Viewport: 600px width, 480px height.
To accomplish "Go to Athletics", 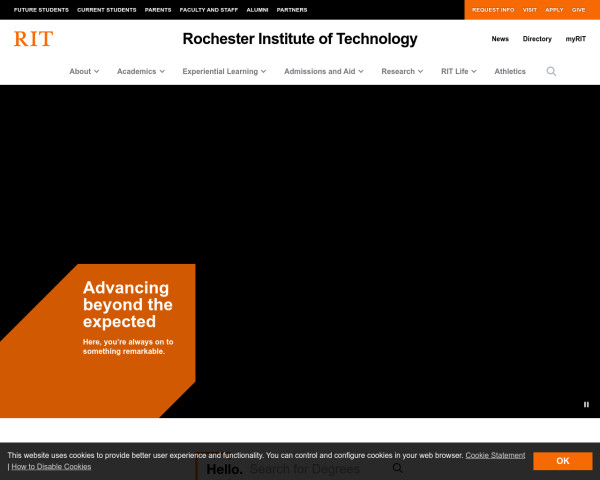I will point(510,72).
